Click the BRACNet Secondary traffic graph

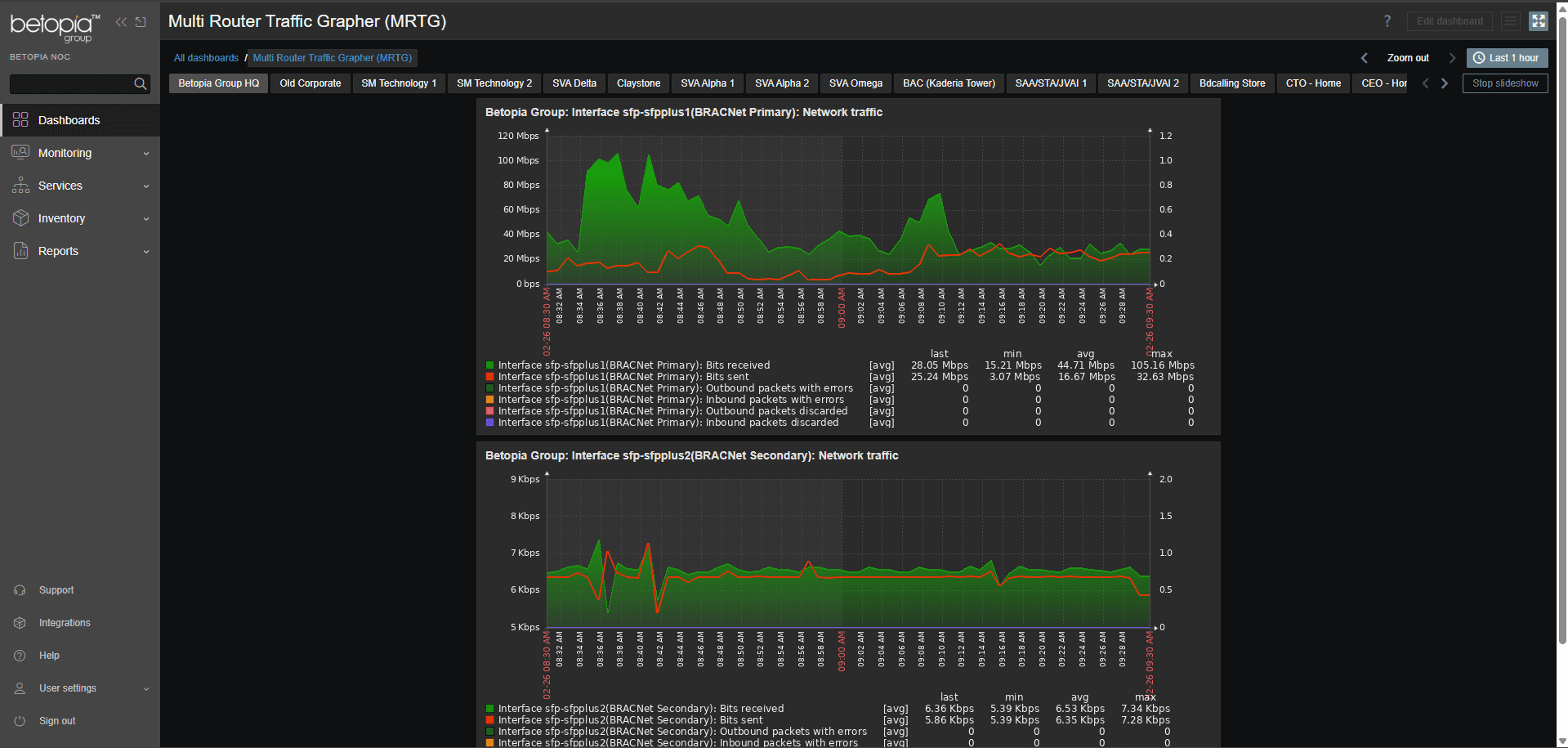click(848, 553)
